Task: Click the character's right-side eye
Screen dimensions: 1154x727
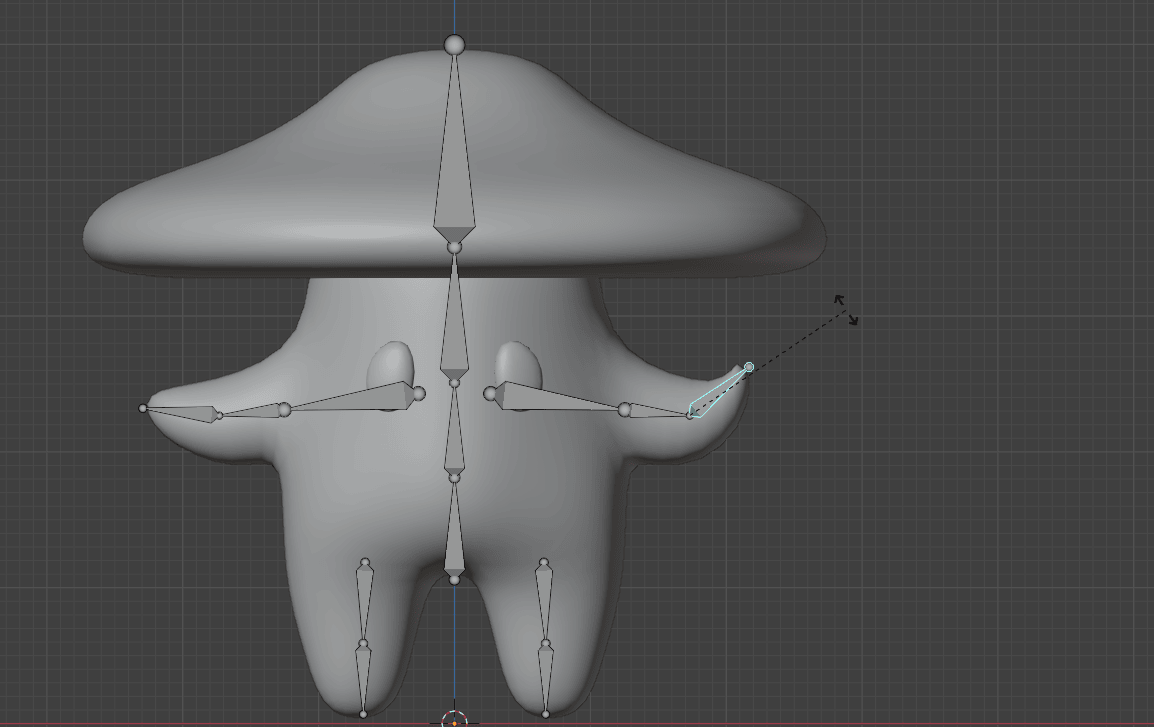Action: [x=519, y=365]
